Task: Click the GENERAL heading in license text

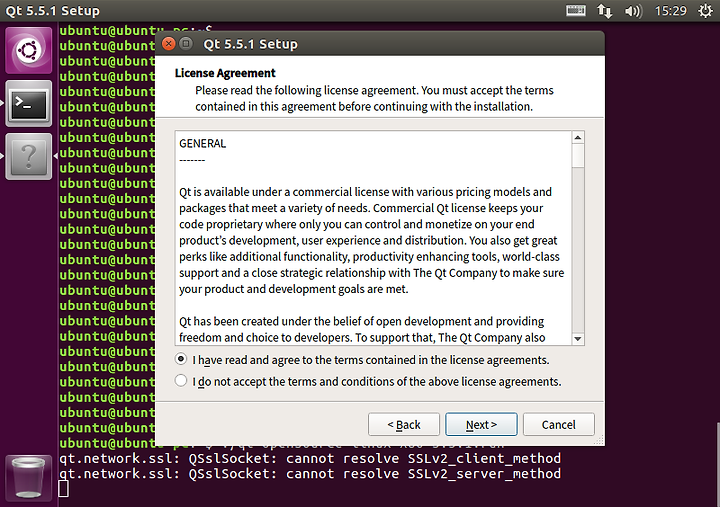Action: pos(202,144)
